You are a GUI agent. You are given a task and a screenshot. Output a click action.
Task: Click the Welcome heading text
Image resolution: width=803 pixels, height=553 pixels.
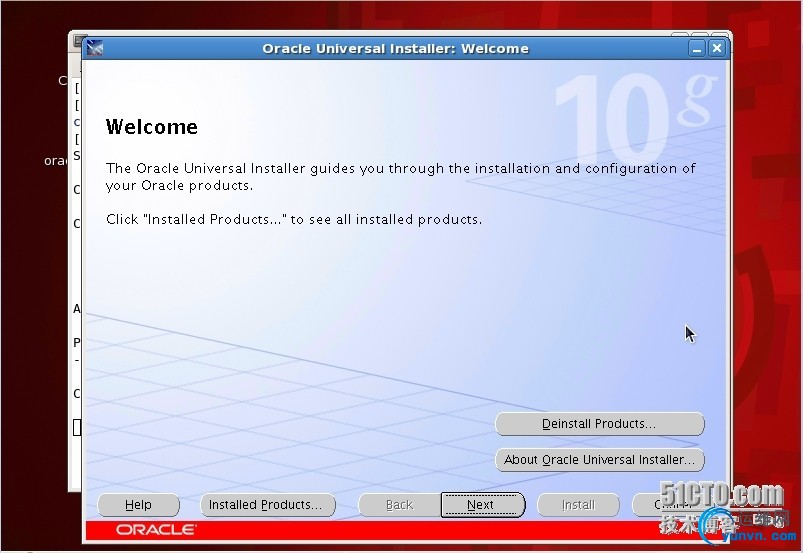click(152, 127)
